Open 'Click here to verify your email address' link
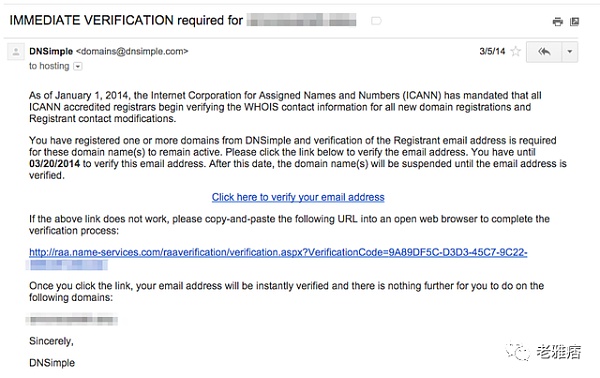The height and width of the screenshot is (378, 600). click(298, 197)
